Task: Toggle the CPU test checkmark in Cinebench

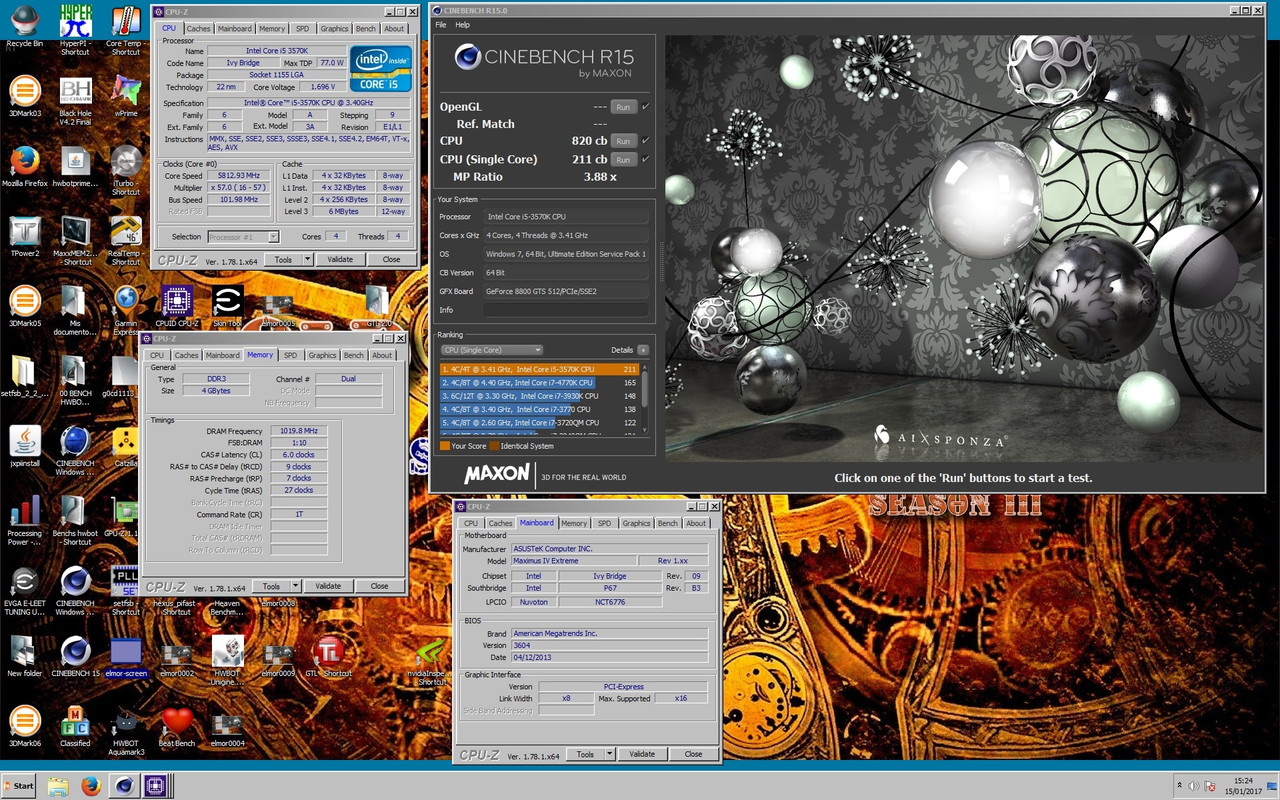Action: click(x=645, y=141)
